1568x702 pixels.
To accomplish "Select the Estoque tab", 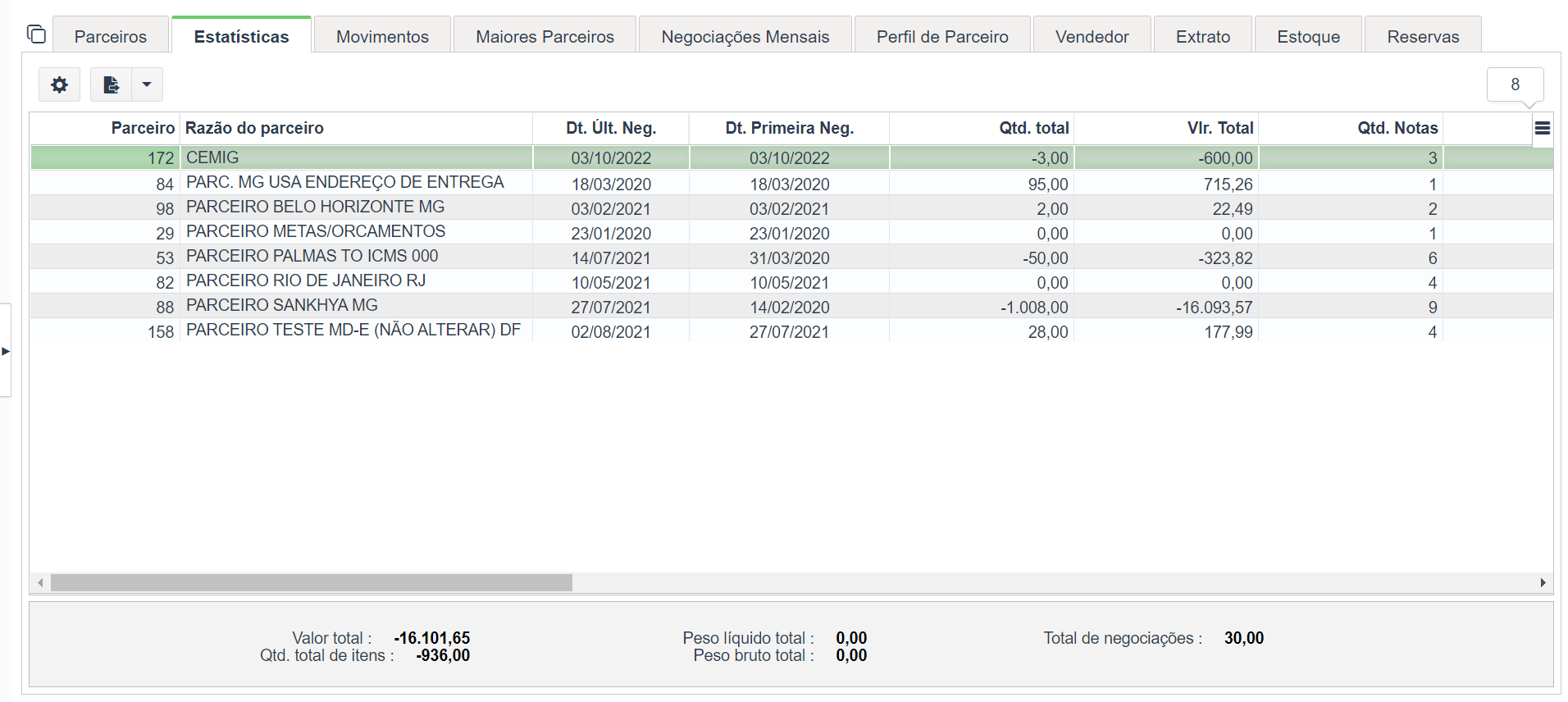I will tap(1308, 36).
